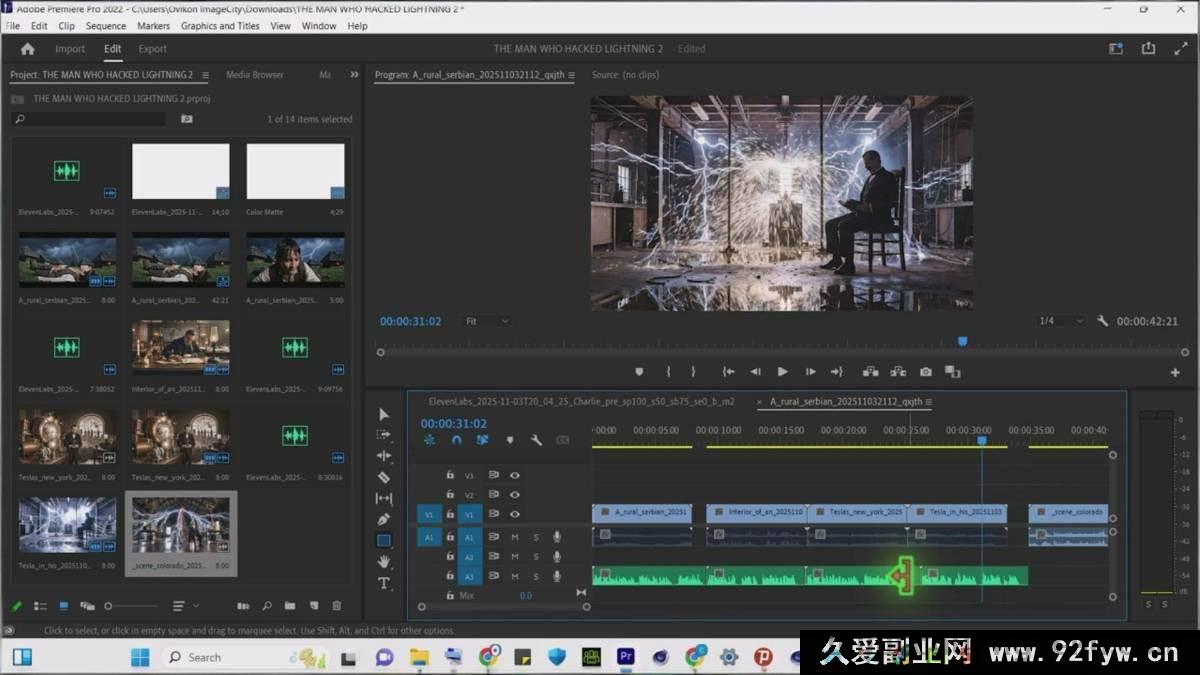Screen dimensions: 1200x675
Task: Hide the V1 track output eye
Action: click(515, 514)
